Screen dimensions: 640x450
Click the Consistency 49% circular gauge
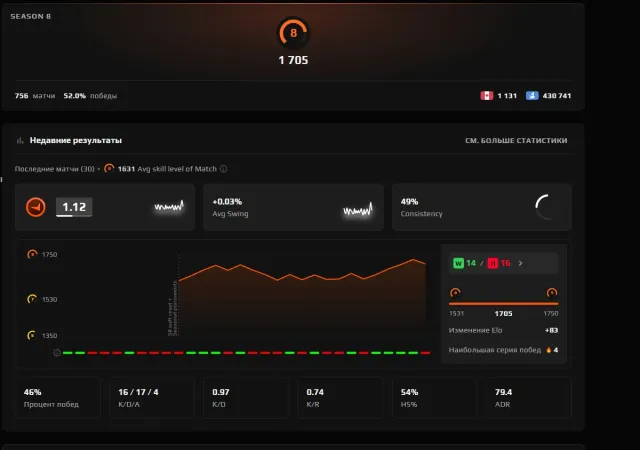click(546, 207)
